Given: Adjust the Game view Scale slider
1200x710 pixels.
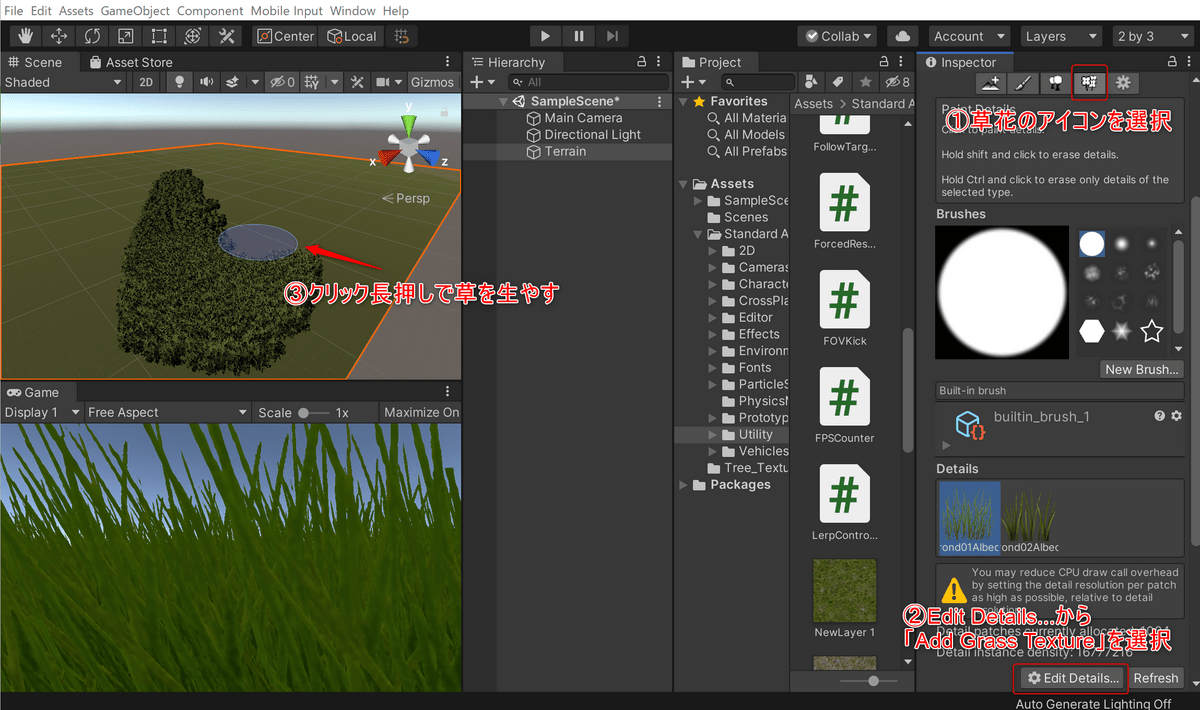Looking at the screenshot, I should pyautogui.click(x=312, y=412).
